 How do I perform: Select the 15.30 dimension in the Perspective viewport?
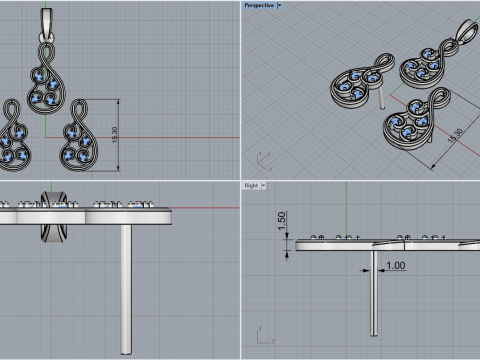pos(455,136)
